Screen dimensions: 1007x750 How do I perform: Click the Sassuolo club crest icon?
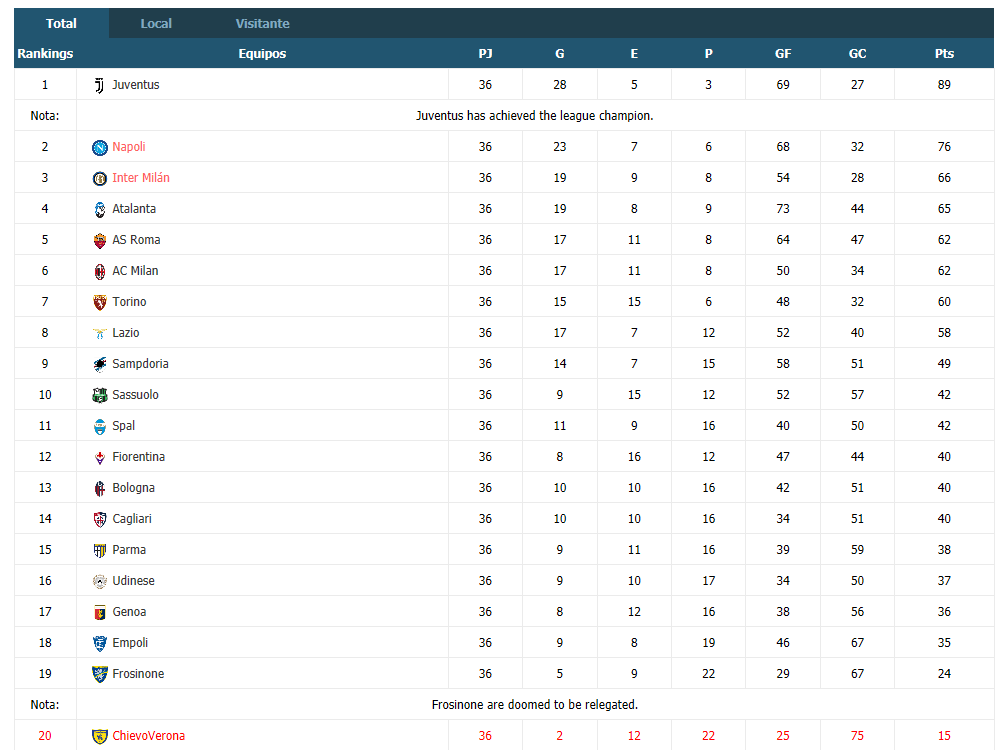100,396
